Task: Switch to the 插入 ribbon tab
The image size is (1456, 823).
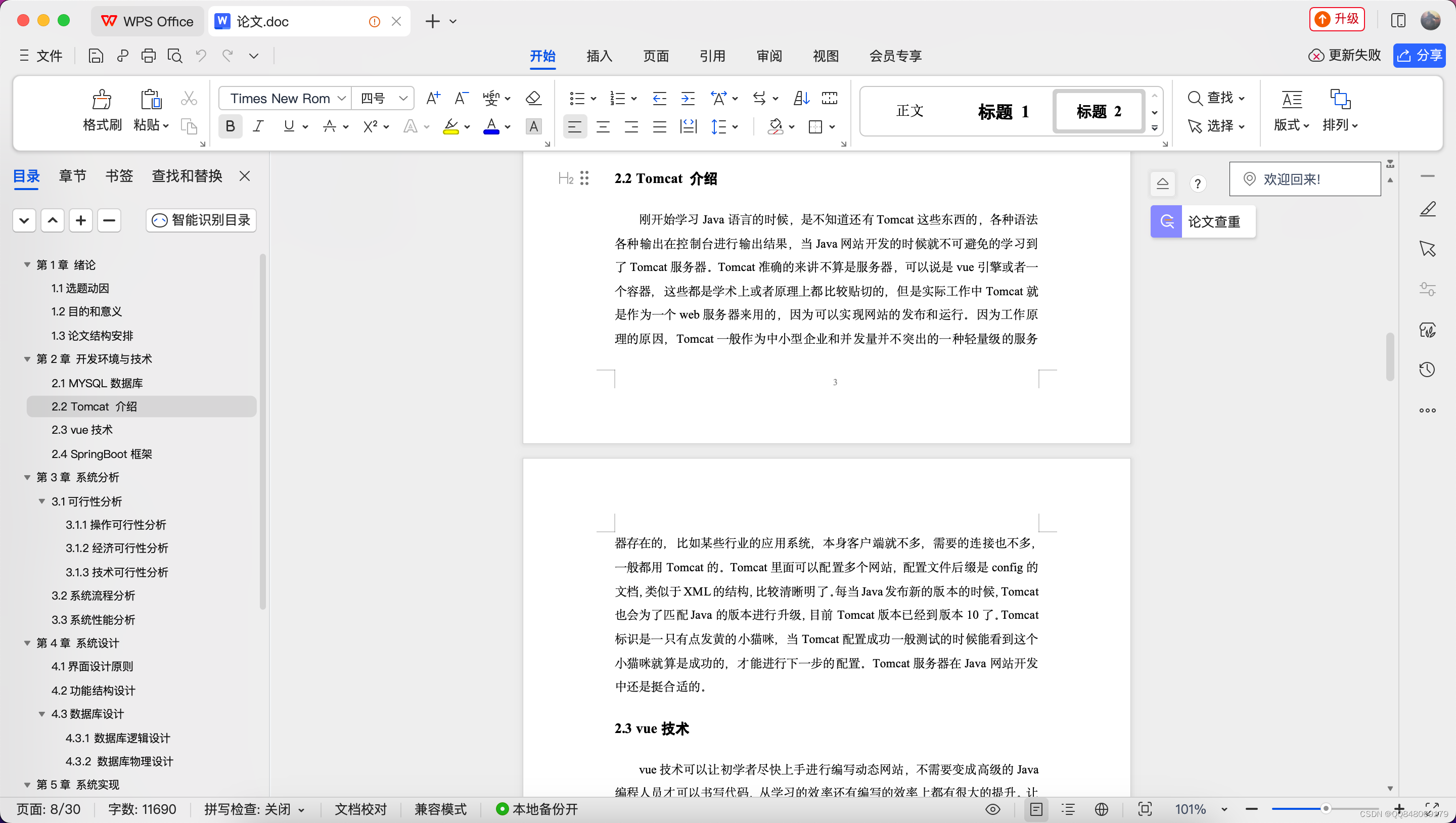Action: click(x=599, y=56)
